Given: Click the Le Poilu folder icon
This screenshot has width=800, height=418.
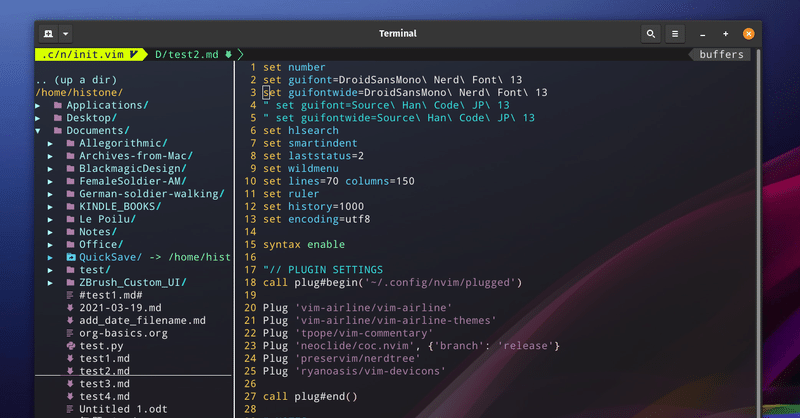Looking at the screenshot, I should (70, 219).
